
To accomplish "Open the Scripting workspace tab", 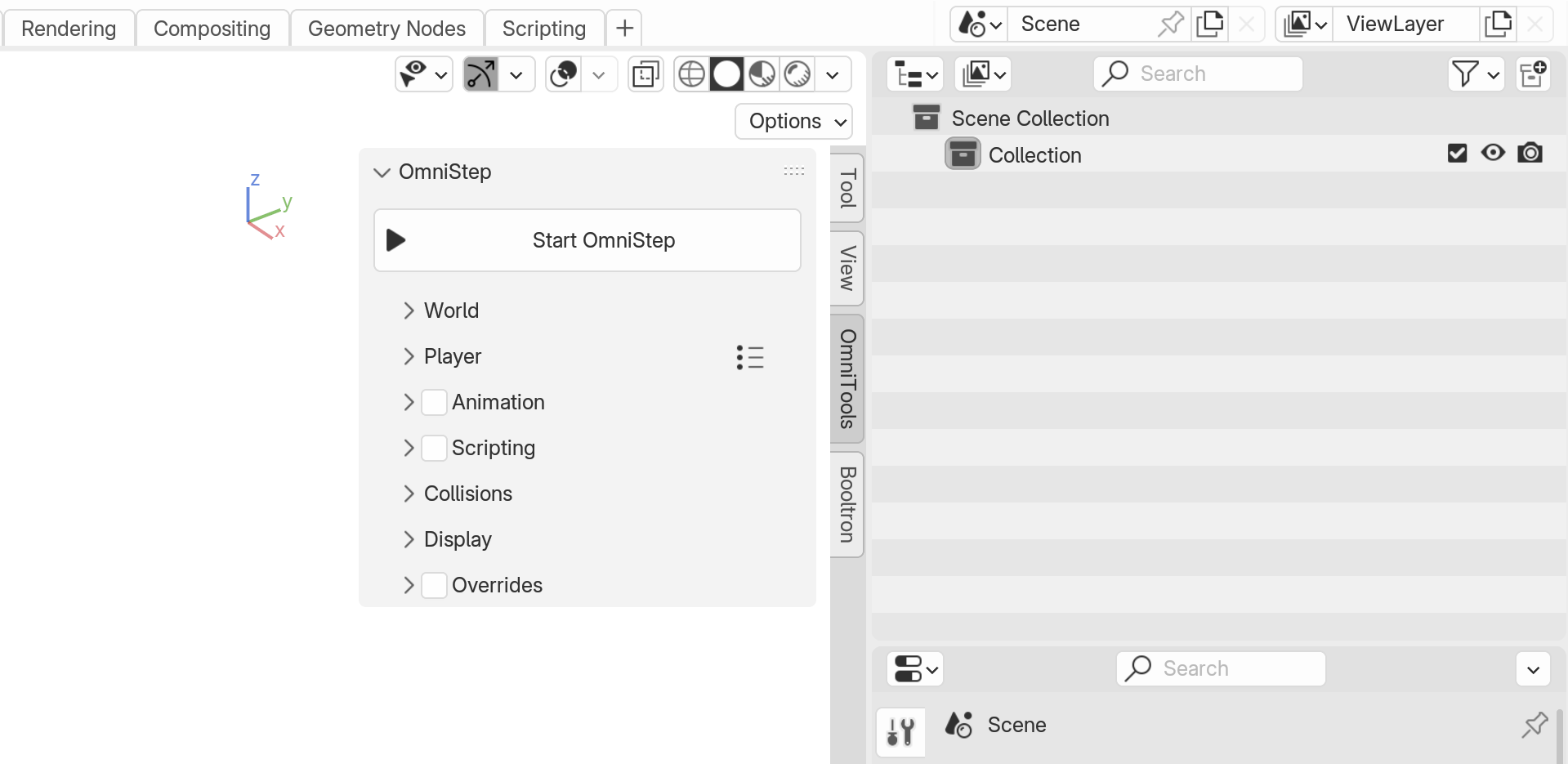I will coord(544,29).
